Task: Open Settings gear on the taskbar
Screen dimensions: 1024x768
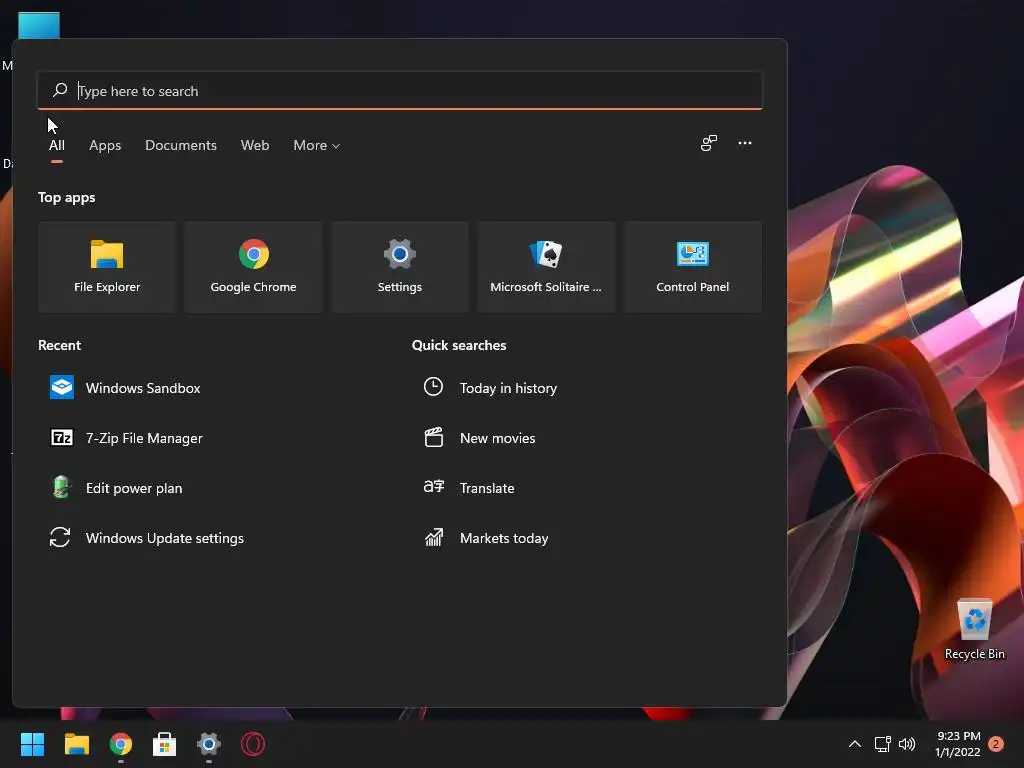Action: (209, 744)
